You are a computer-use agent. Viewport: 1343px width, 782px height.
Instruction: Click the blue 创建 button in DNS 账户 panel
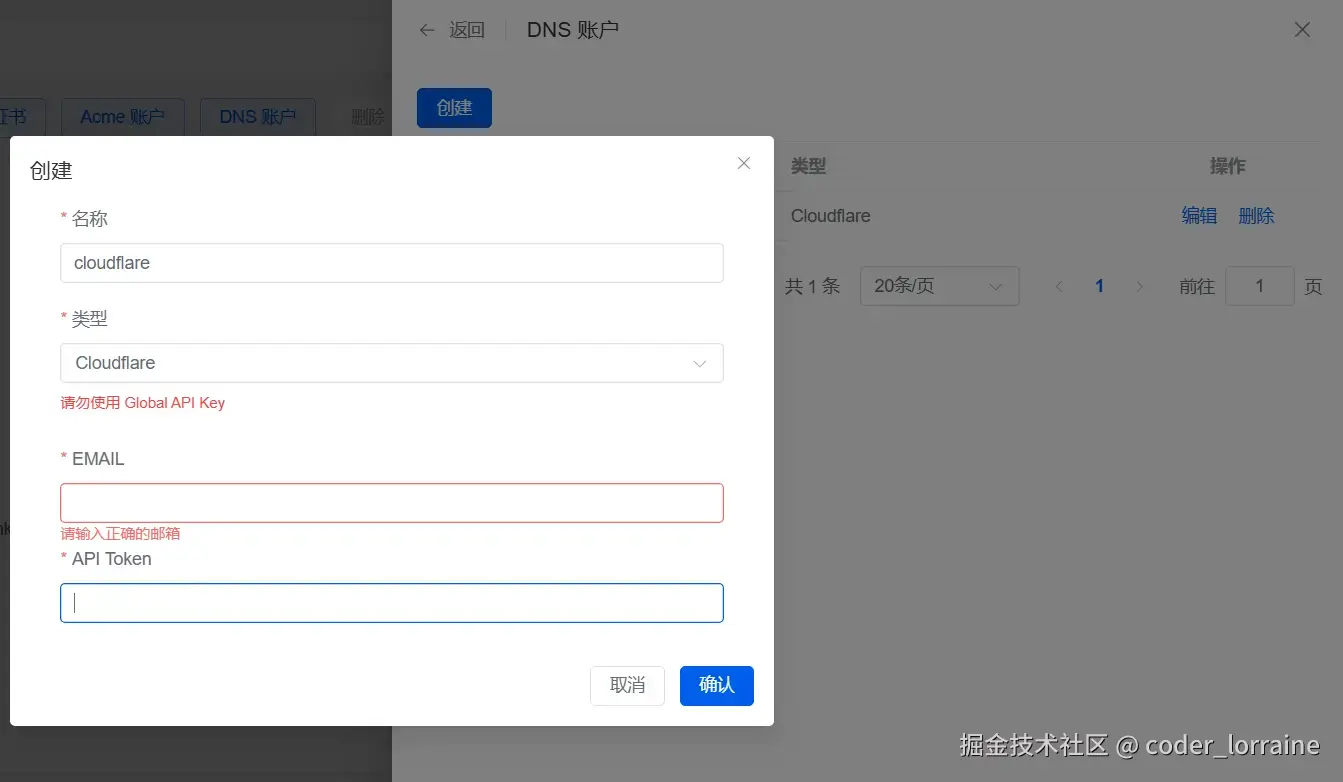tap(454, 108)
